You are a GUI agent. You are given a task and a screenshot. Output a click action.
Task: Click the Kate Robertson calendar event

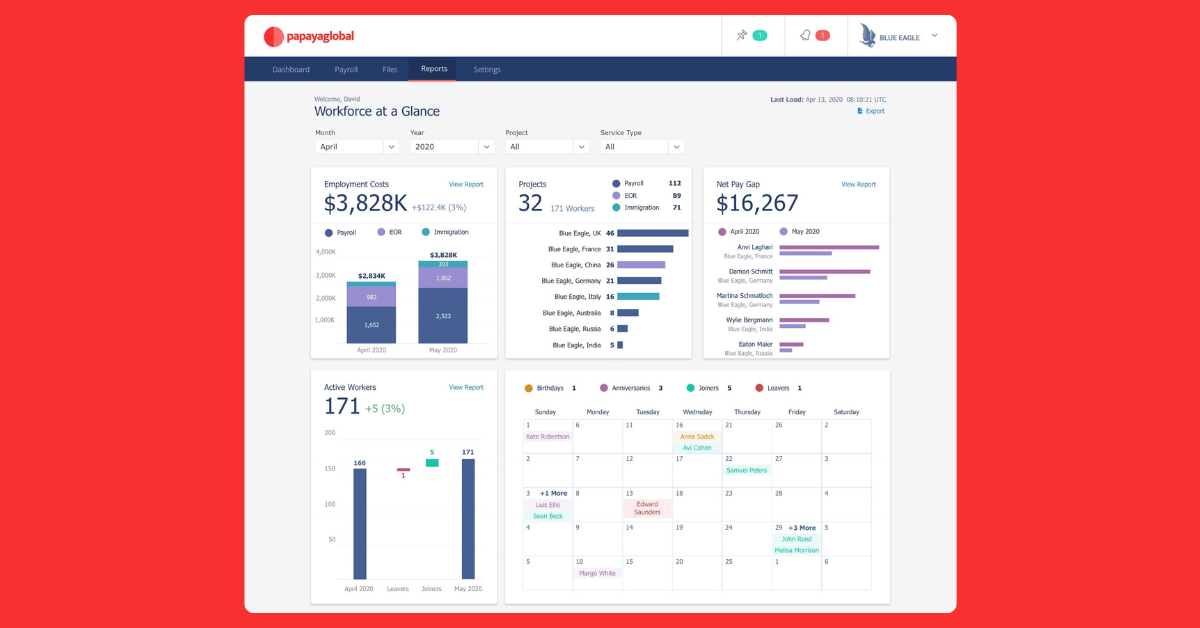pyautogui.click(x=547, y=436)
